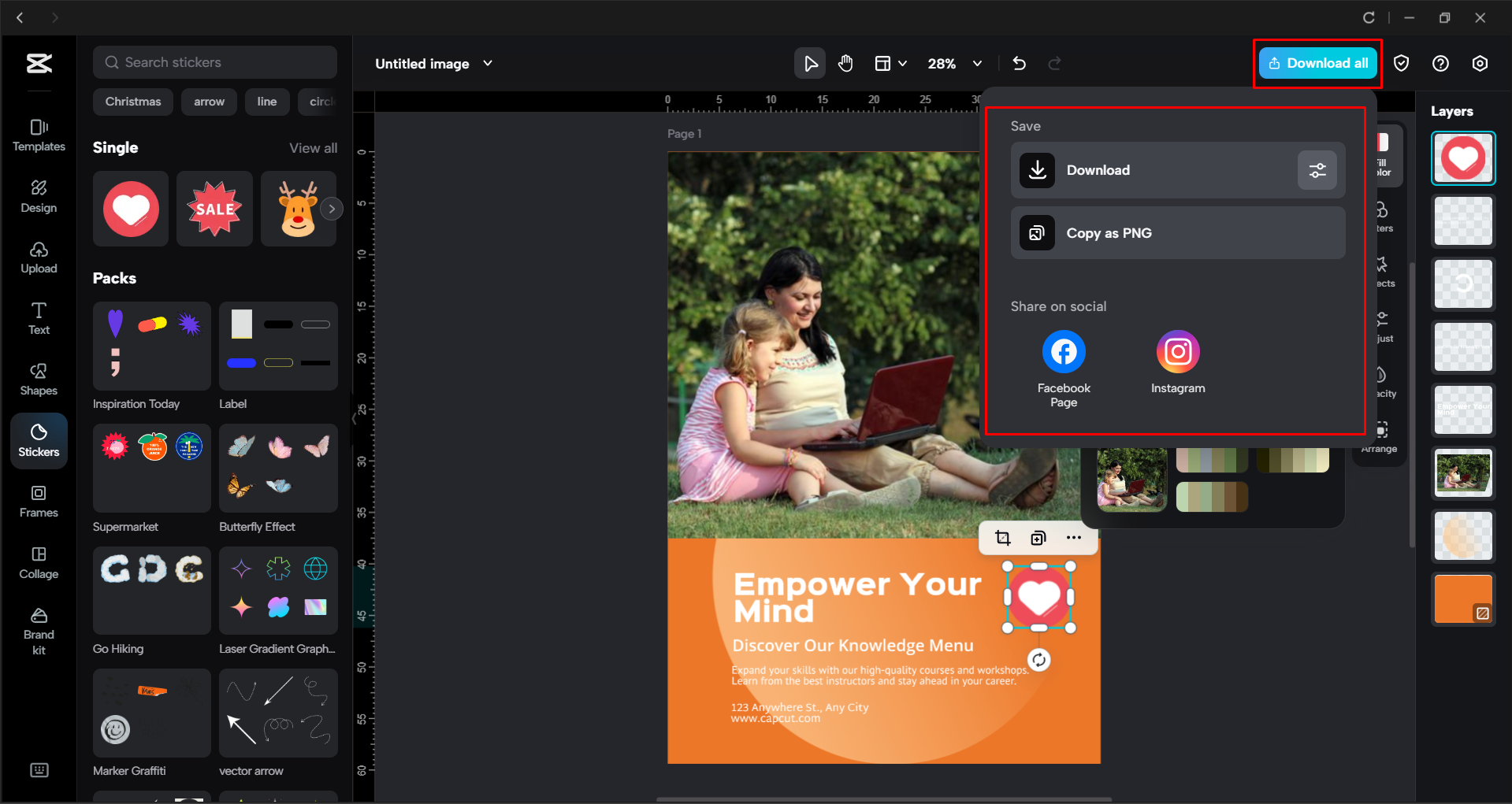Open the Text panel
This screenshot has width=1512, height=804.
(x=39, y=317)
